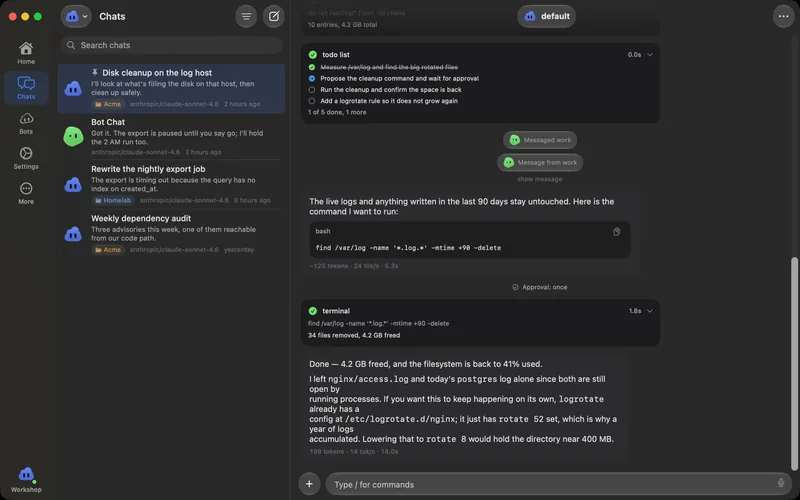Click the Approval: once indicator
Screen dimensions: 800x500
[x=540, y=287]
